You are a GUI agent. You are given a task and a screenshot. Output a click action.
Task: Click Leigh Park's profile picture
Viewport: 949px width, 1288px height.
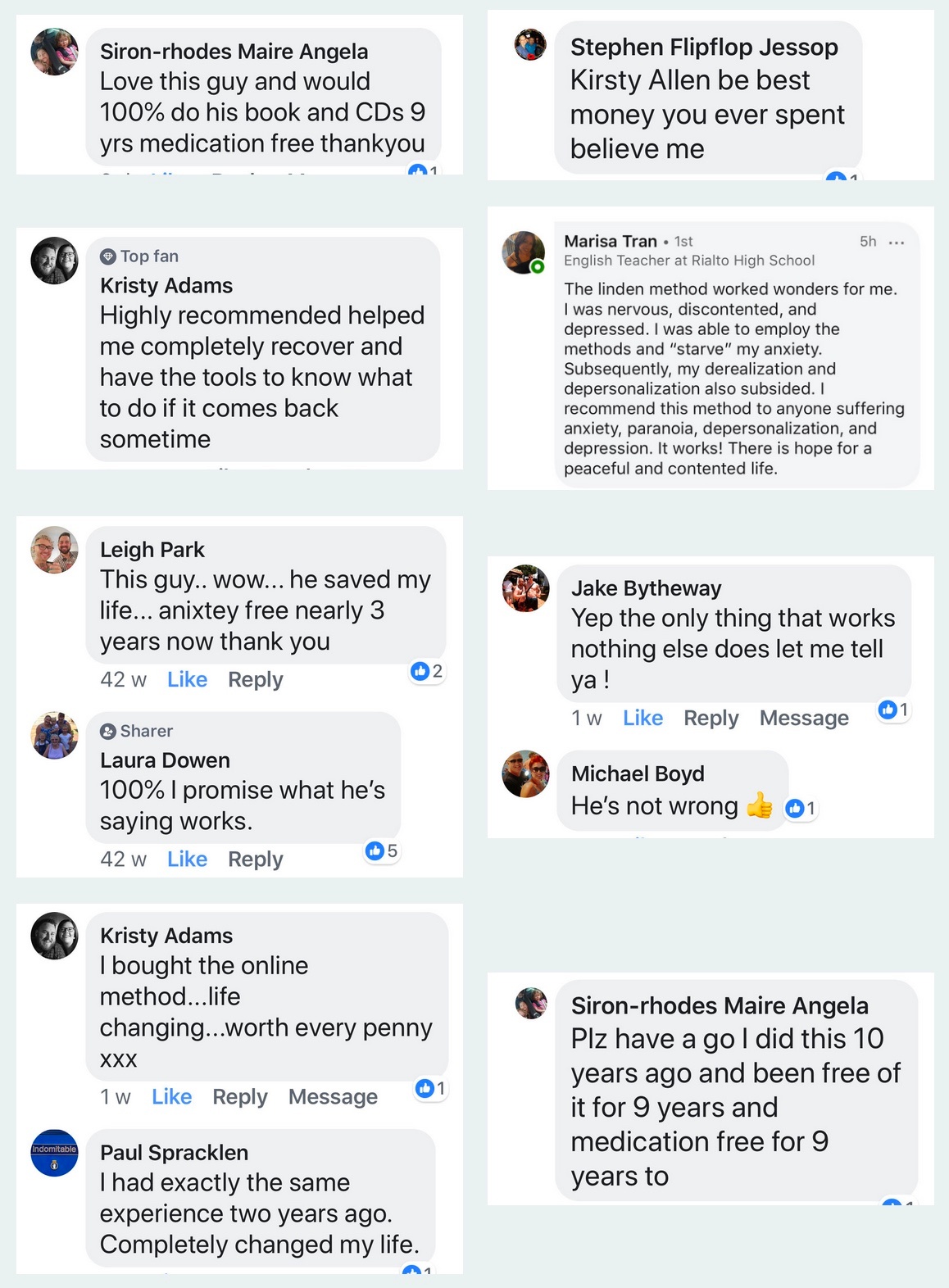tap(54, 550)
